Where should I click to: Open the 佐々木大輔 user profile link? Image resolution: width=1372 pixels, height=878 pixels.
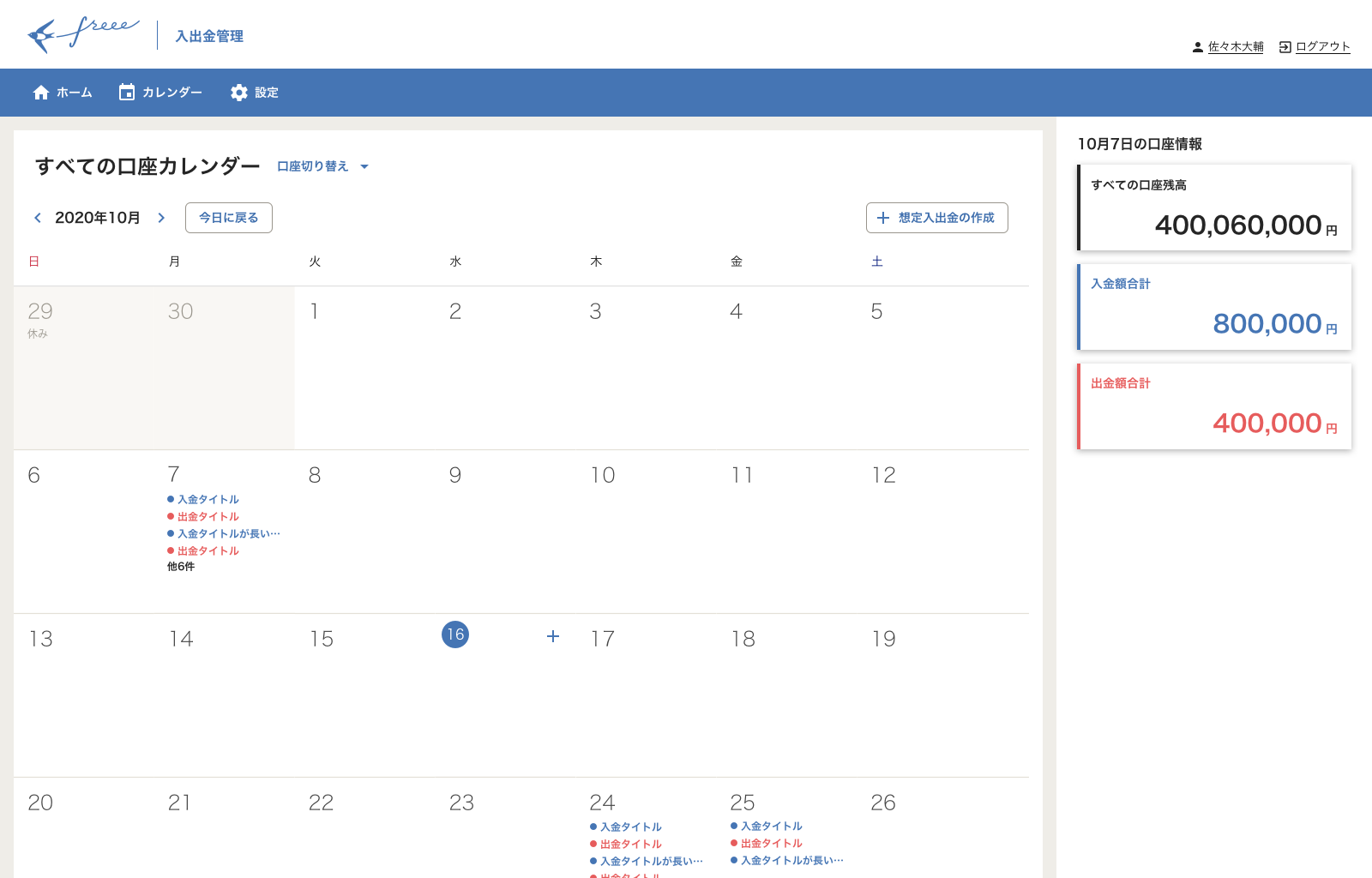click(1235, 47)
